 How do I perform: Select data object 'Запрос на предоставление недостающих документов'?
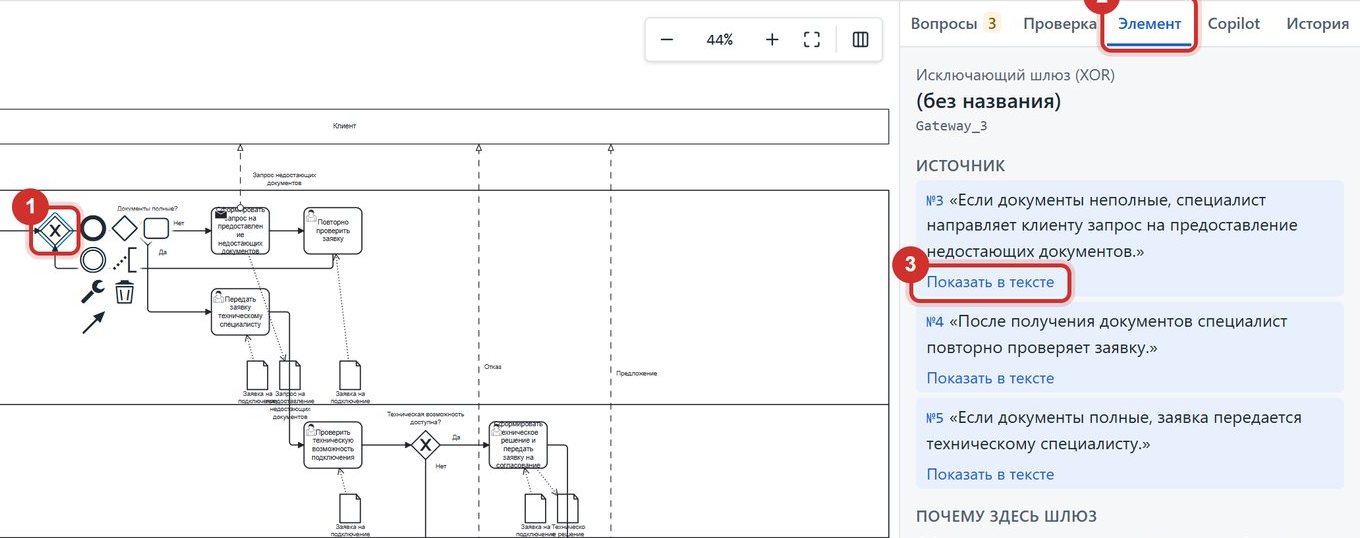(x=290, y=375)
